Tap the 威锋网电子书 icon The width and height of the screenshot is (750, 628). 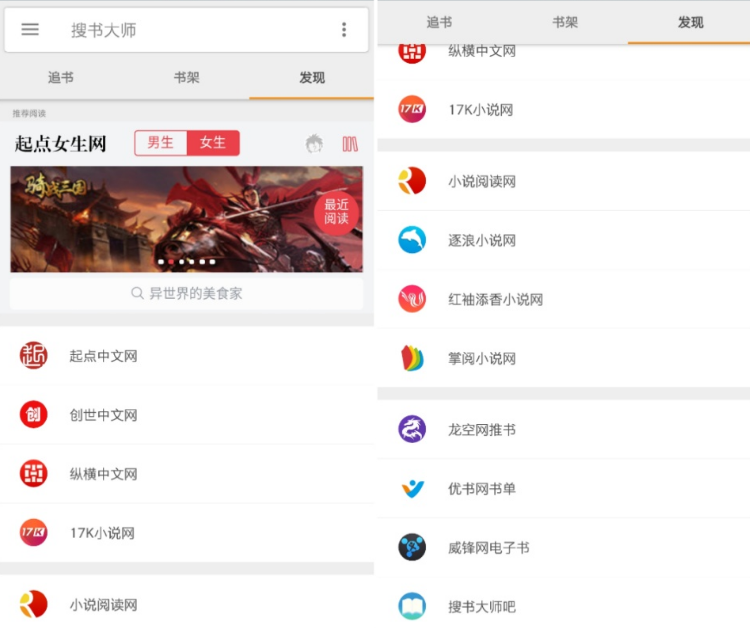tap(412, 547)
